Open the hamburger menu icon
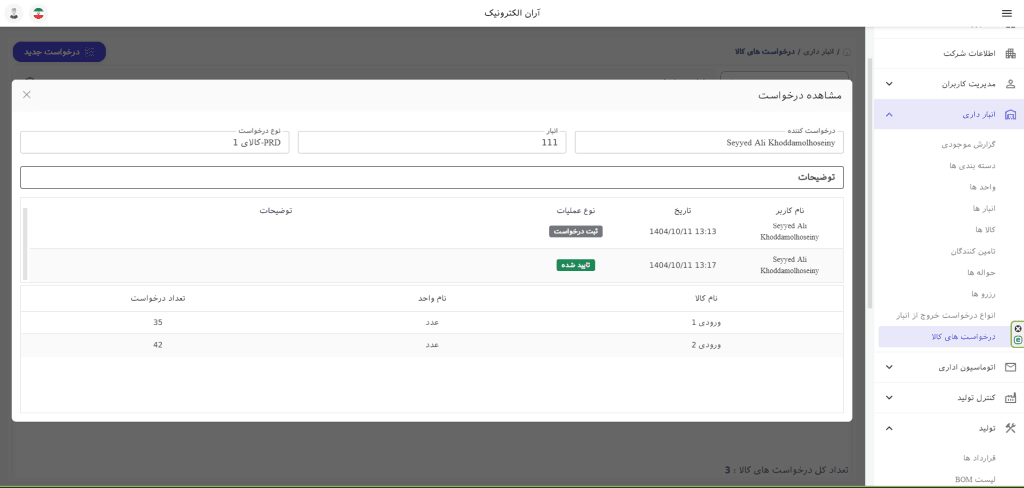The height and width of the screenshot is (488, 1024). tap(1005, 13)
